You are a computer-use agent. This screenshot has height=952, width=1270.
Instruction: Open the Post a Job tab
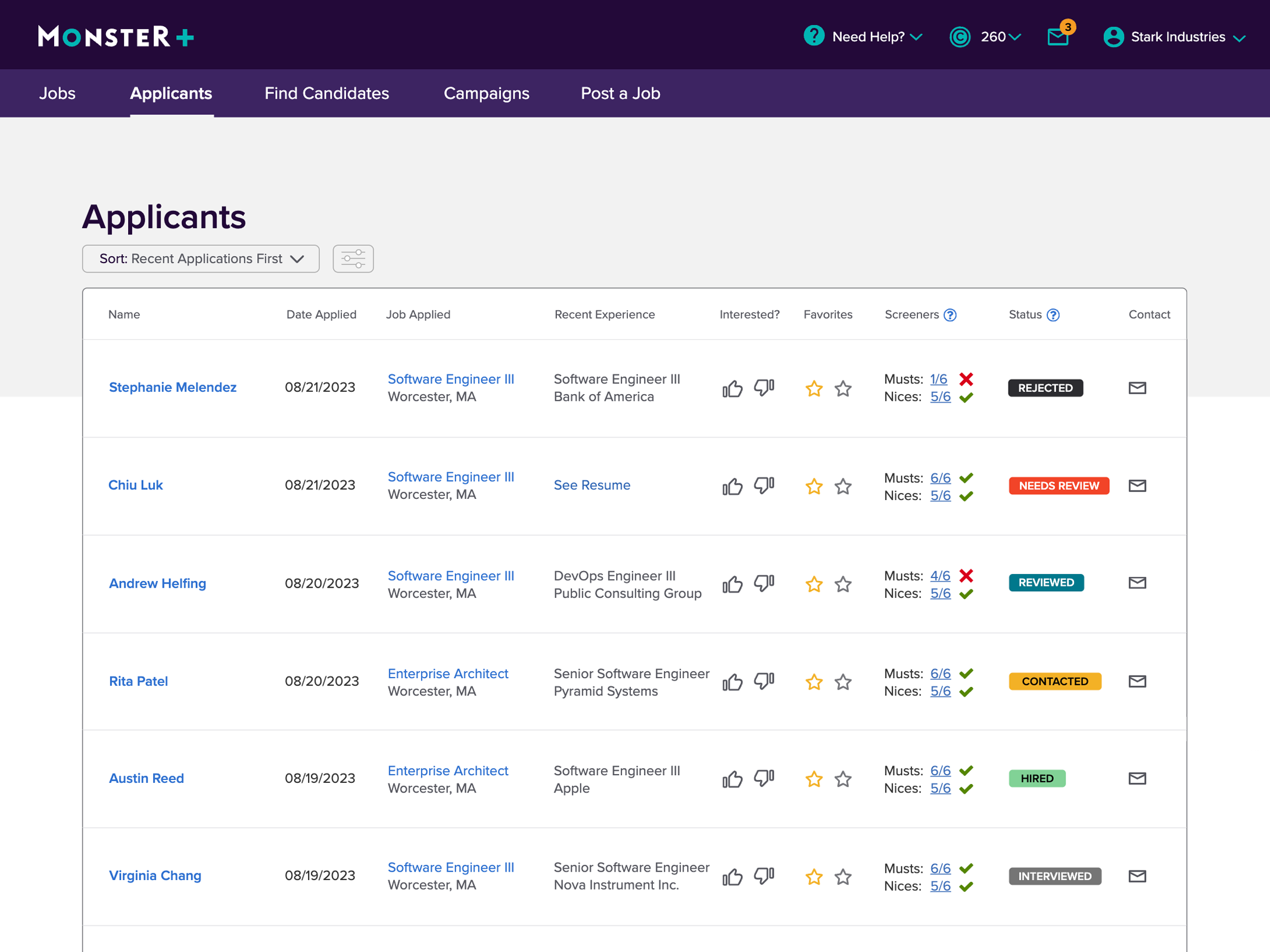coord(620,93)
